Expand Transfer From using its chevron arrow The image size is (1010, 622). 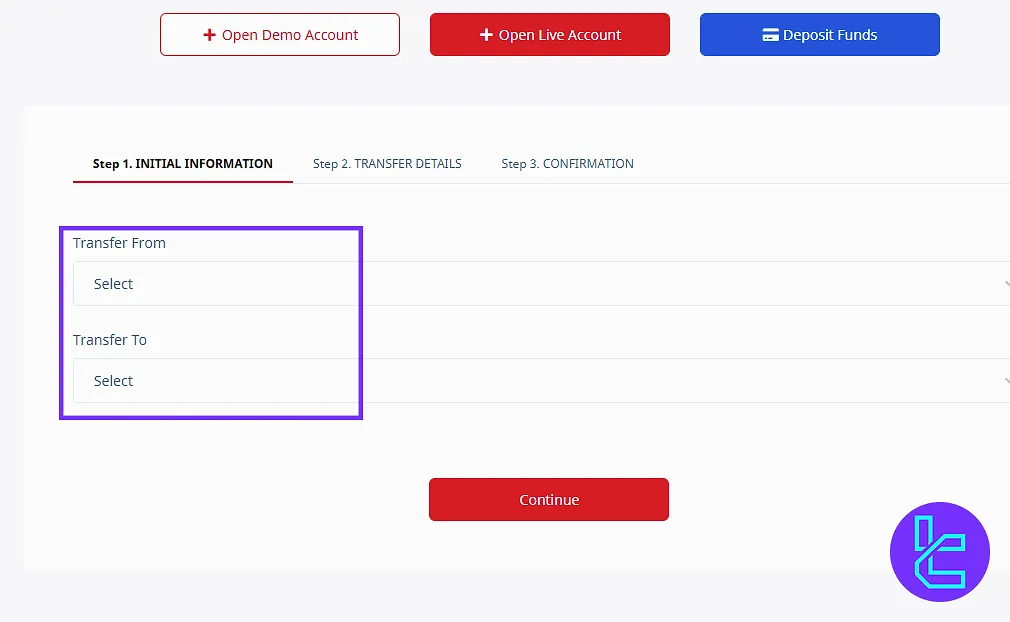click(x=1005, y=284)
